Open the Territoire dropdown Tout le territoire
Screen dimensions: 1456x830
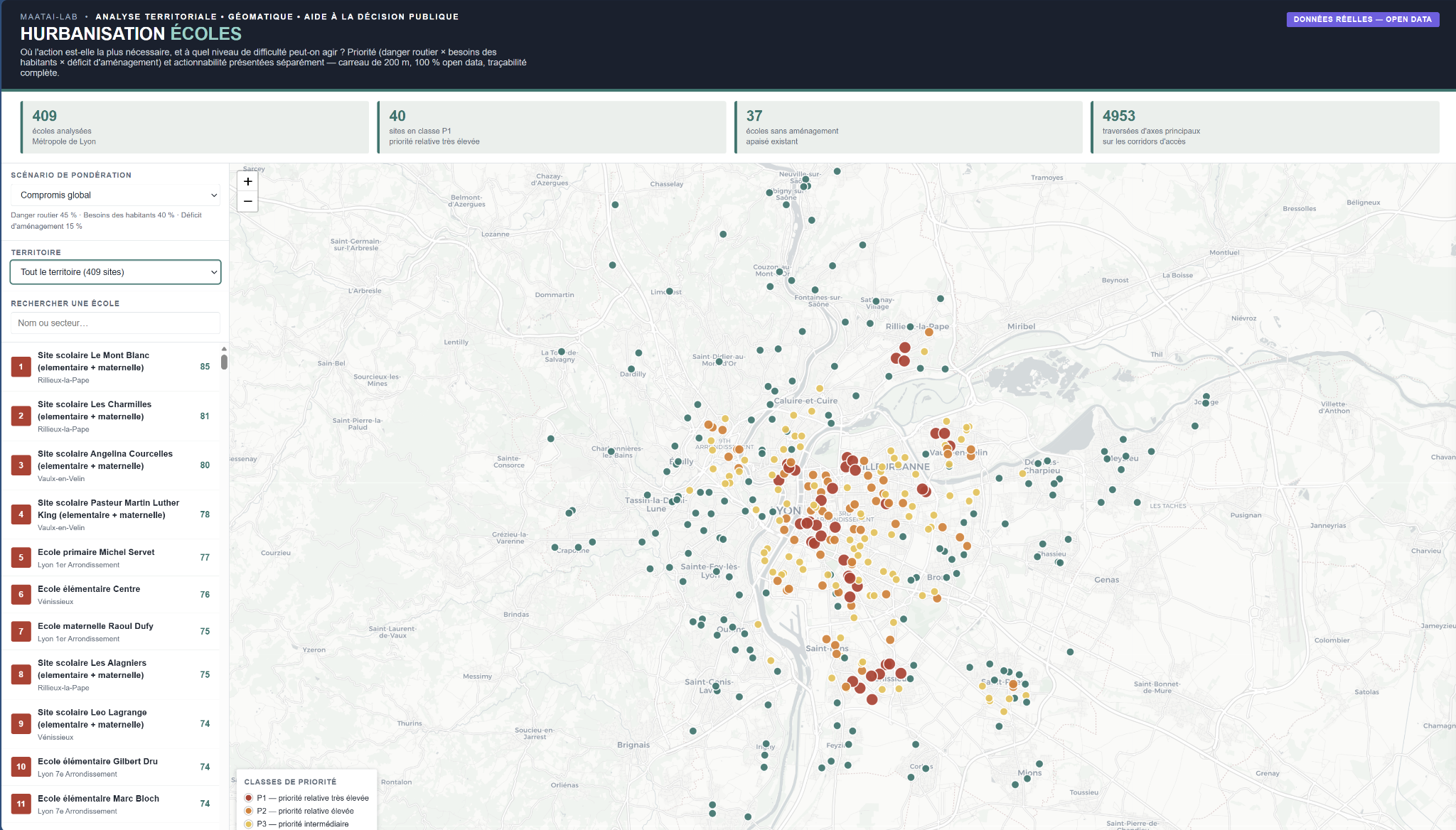click(x=115, y=272)
